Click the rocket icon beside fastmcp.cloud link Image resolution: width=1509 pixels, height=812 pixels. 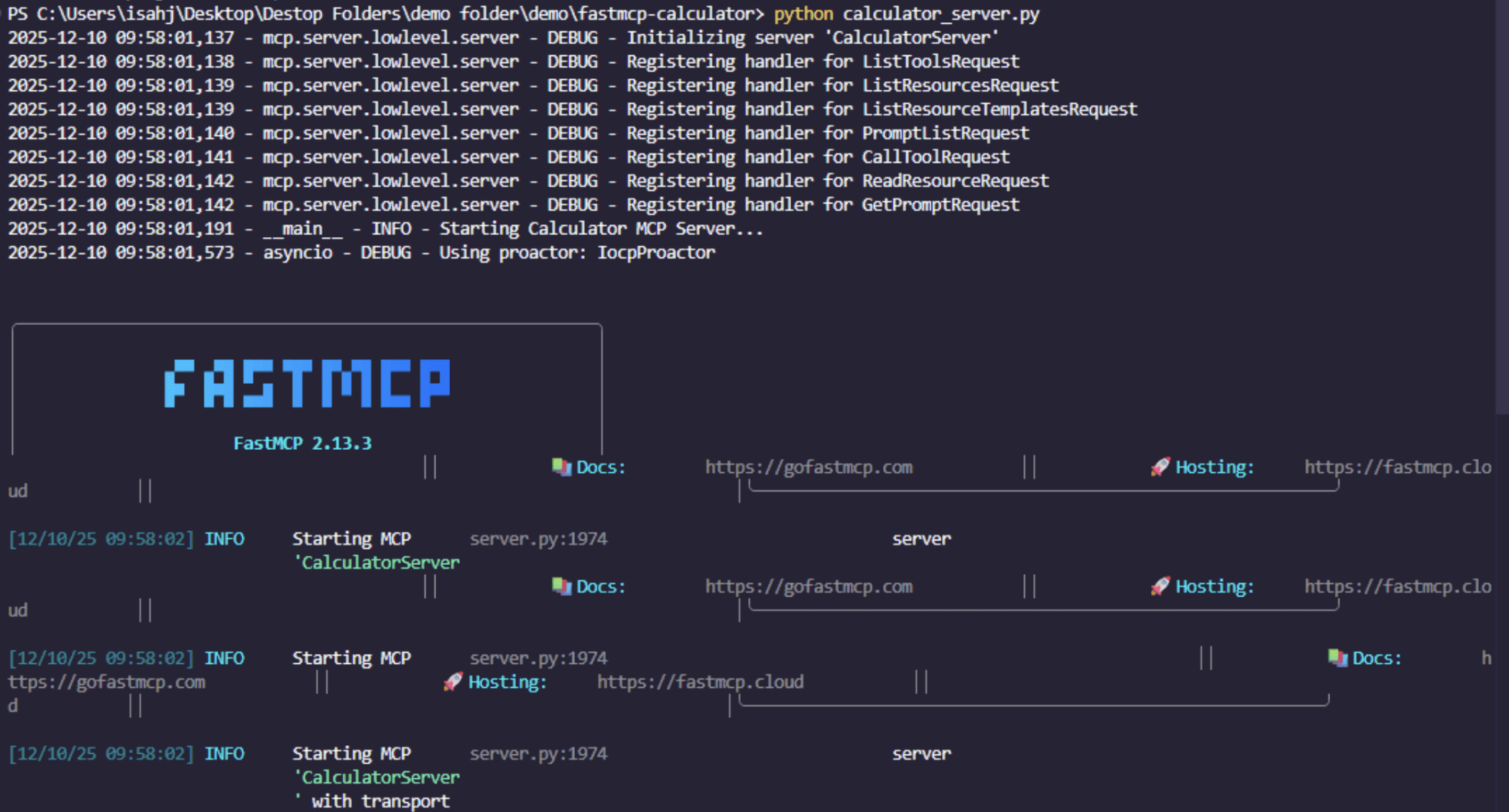coord(451,682)
